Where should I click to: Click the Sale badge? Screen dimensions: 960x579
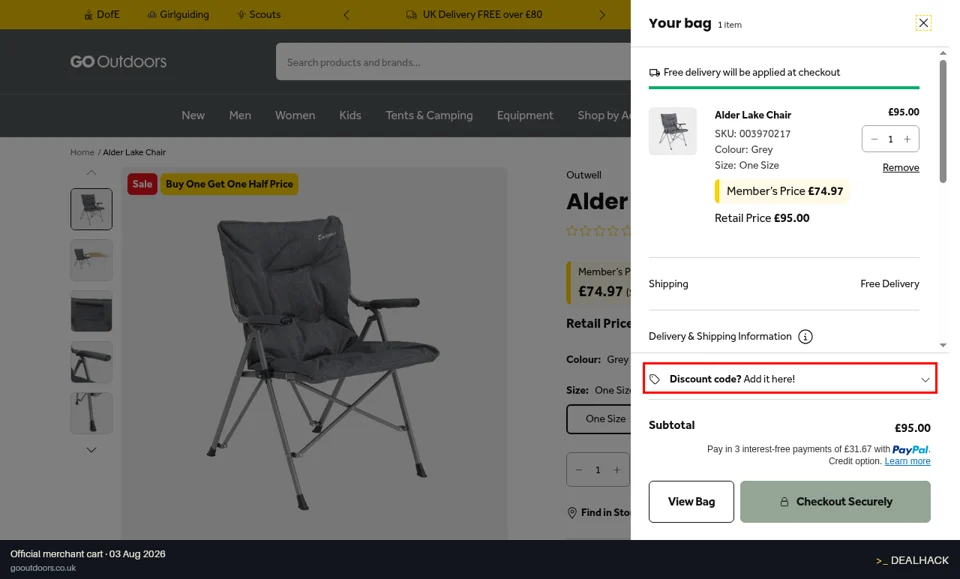click(142, 184)
